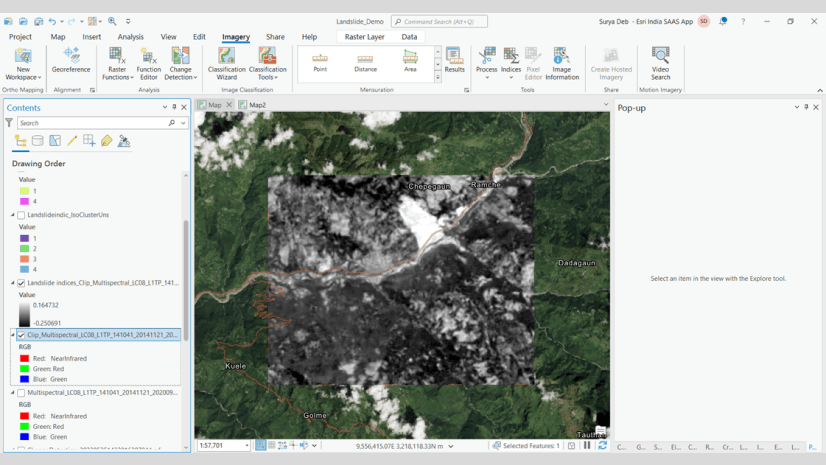Uncheck the Landslide indices_Clip_Multispectral layer
The height and width of the screenshot is (465, 826).
click(21, 283)
